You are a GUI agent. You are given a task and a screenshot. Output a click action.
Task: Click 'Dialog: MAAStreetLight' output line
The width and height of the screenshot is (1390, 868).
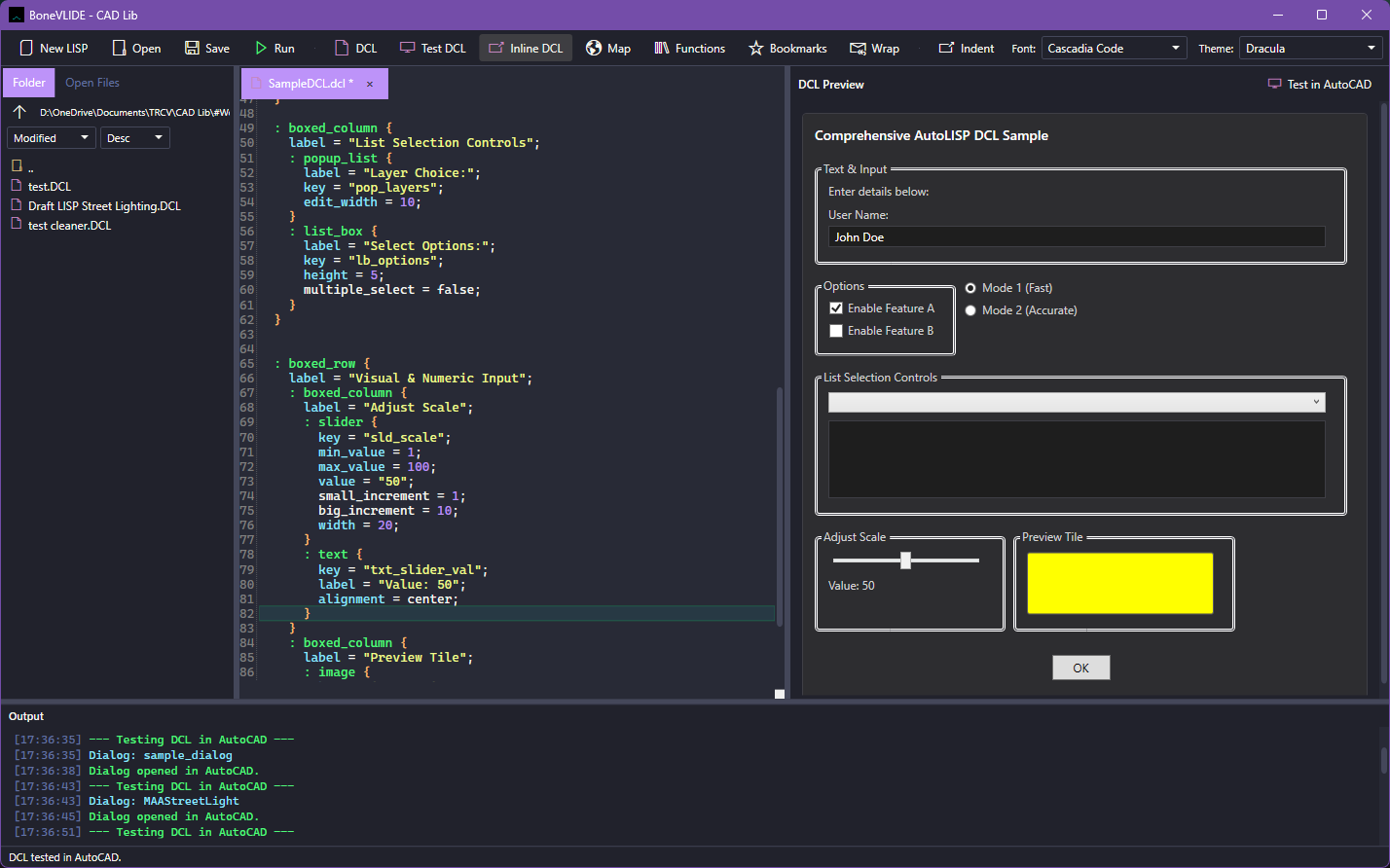[x=164, y=801]
